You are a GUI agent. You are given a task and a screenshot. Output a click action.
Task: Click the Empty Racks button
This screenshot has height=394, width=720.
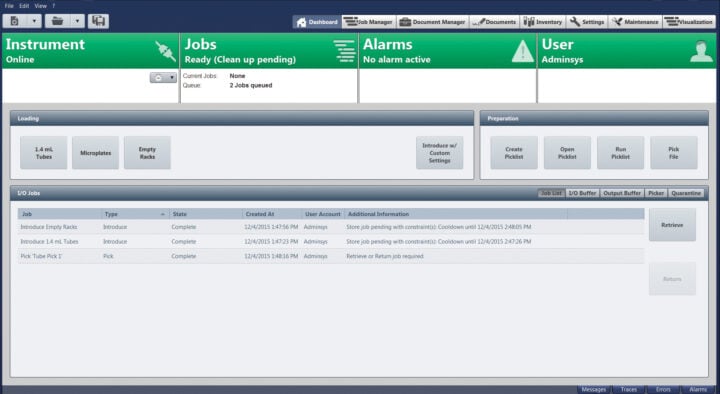pyautogui.click(x=147, y=153)
